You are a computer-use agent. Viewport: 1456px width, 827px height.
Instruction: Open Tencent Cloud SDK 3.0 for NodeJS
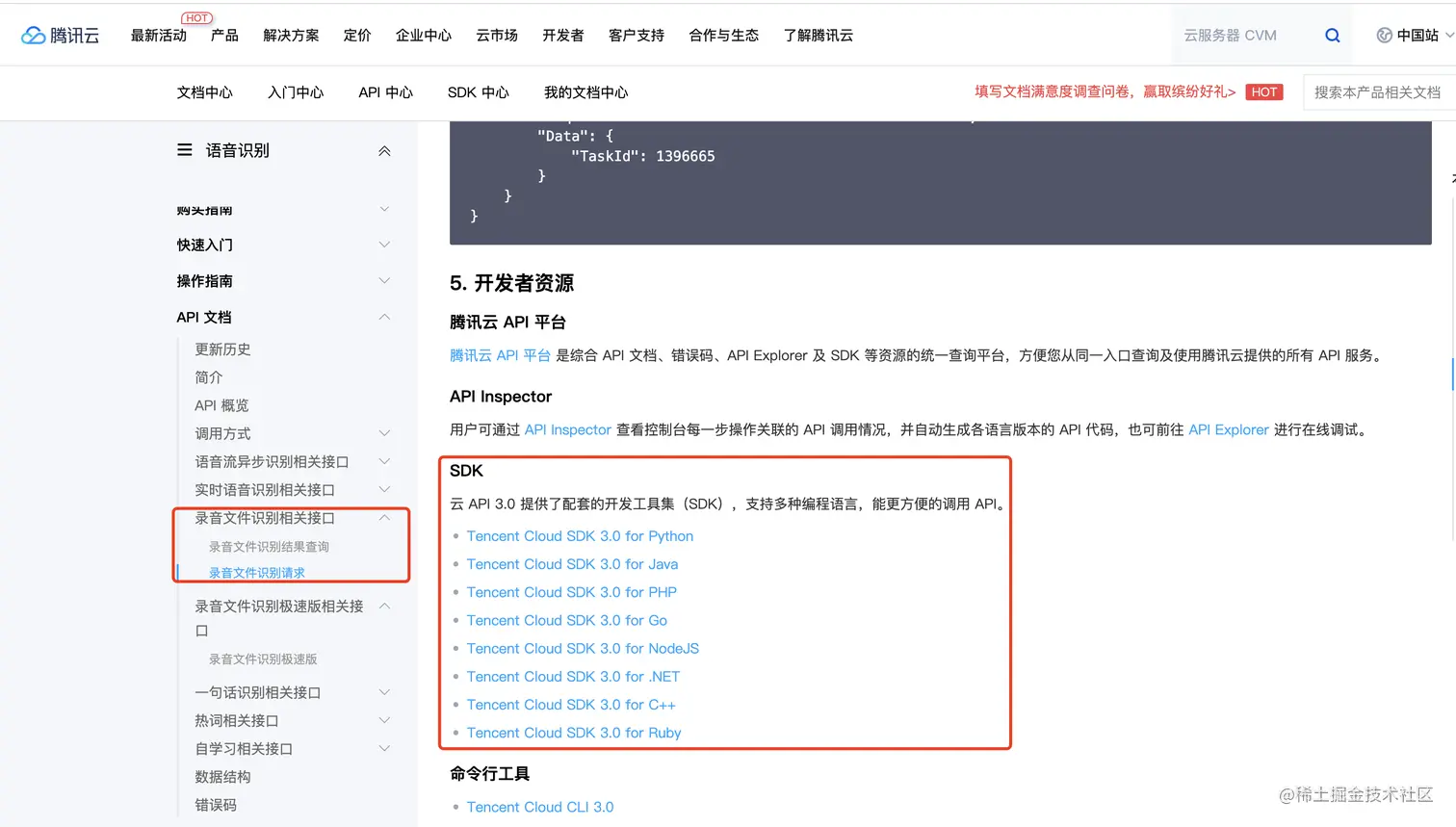coord(583,648)
